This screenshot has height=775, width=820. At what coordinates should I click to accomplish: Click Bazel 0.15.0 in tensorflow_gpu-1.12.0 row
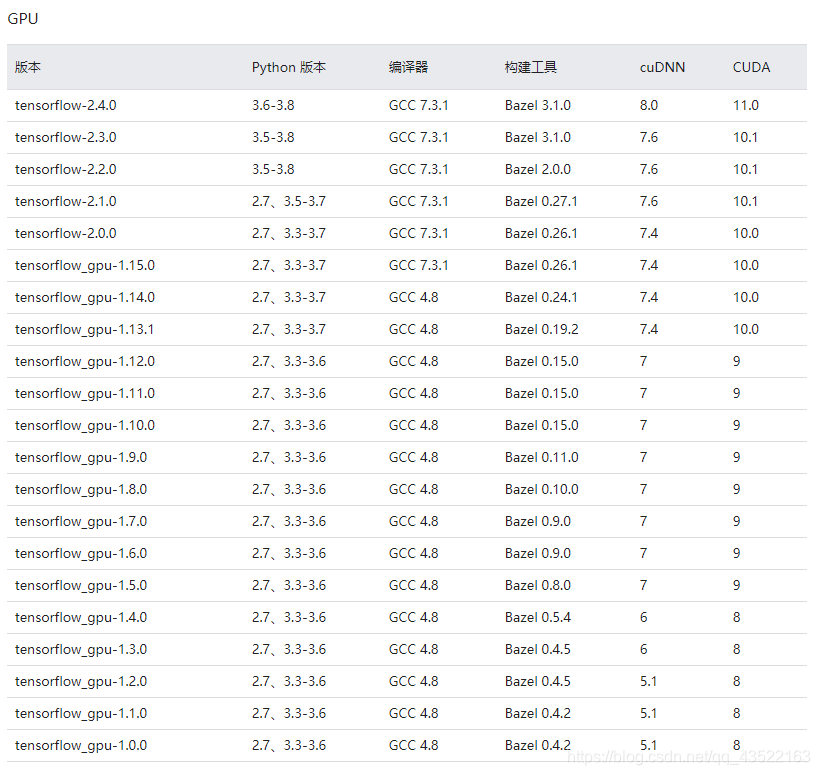(x=542, y=361)
